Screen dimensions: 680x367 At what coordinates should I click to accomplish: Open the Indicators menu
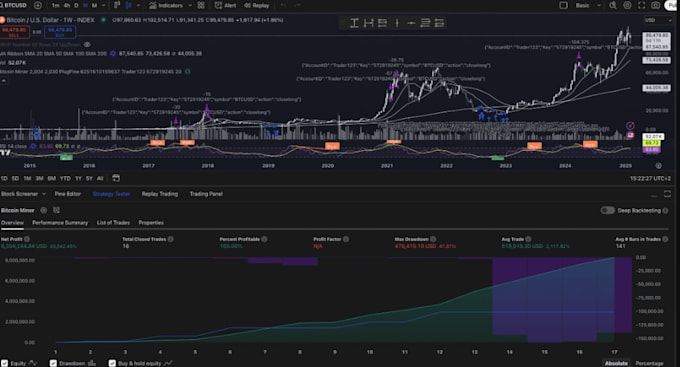[x=166, y=5]
